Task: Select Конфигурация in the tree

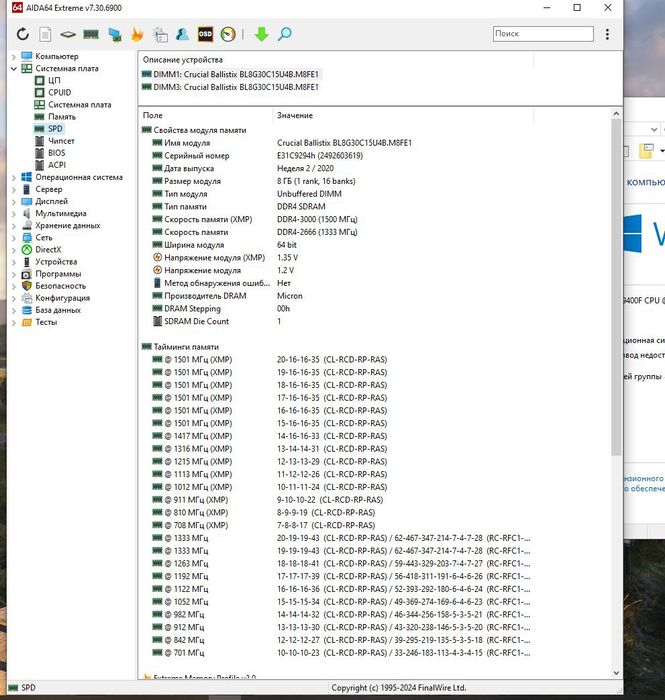Action: tap(62, 298)
